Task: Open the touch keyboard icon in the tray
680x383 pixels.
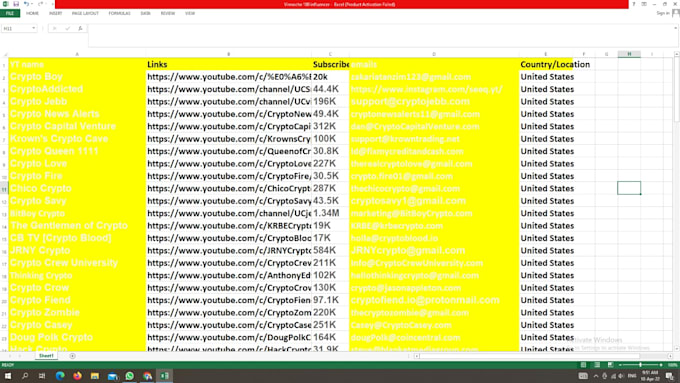Action: 583,376
